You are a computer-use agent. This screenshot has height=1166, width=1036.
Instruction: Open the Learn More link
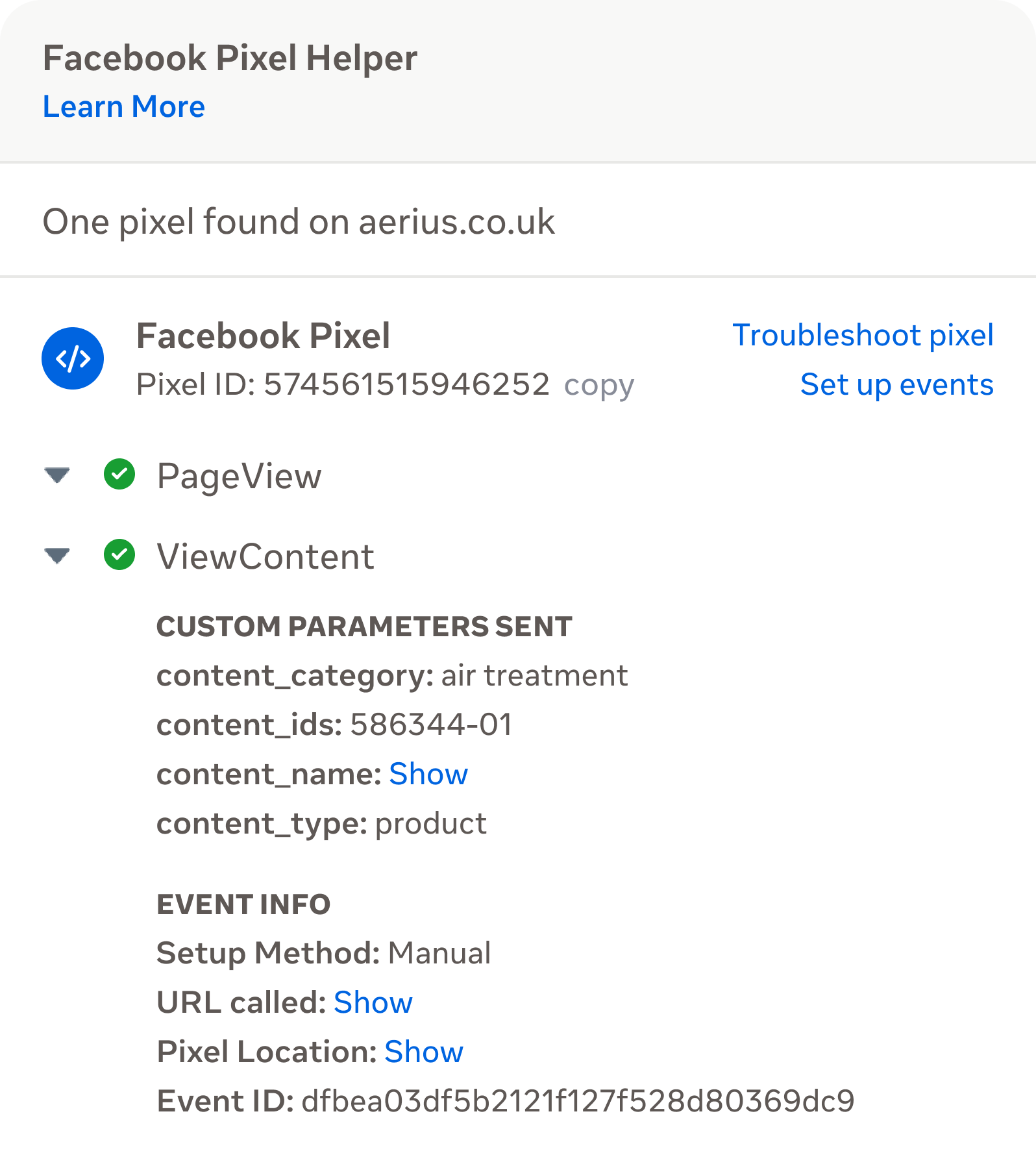pyautogui.click(x=123, y=106)
